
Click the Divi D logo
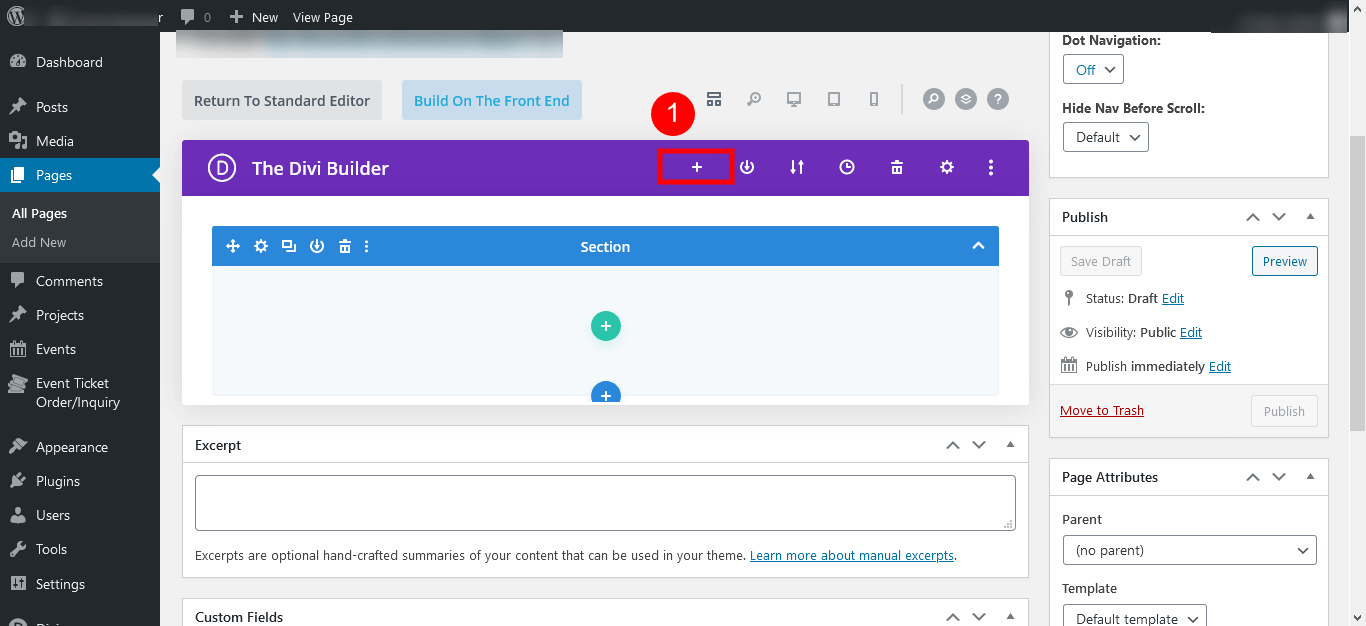coord(221,168)
